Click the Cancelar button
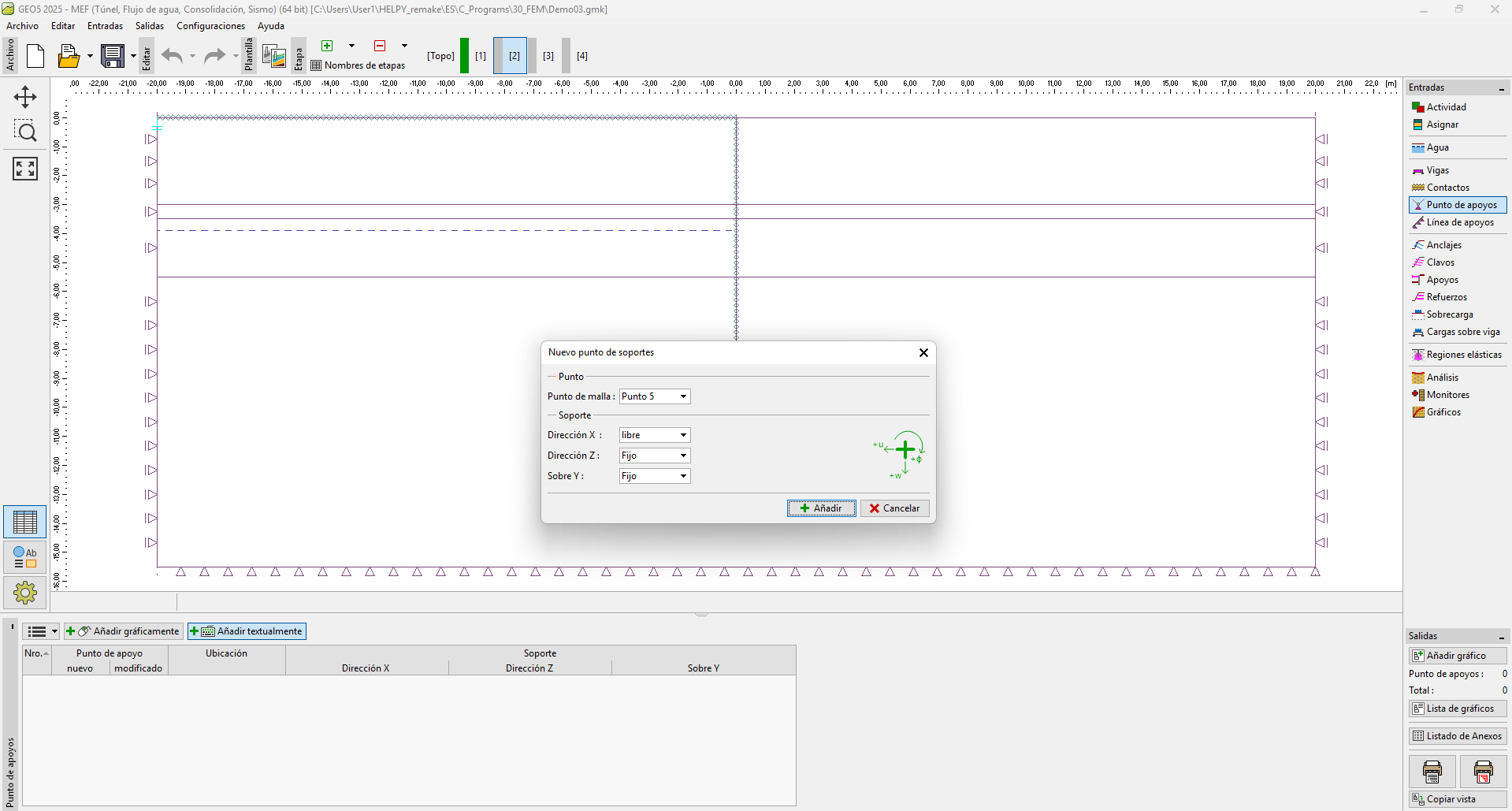 (894, 508)
